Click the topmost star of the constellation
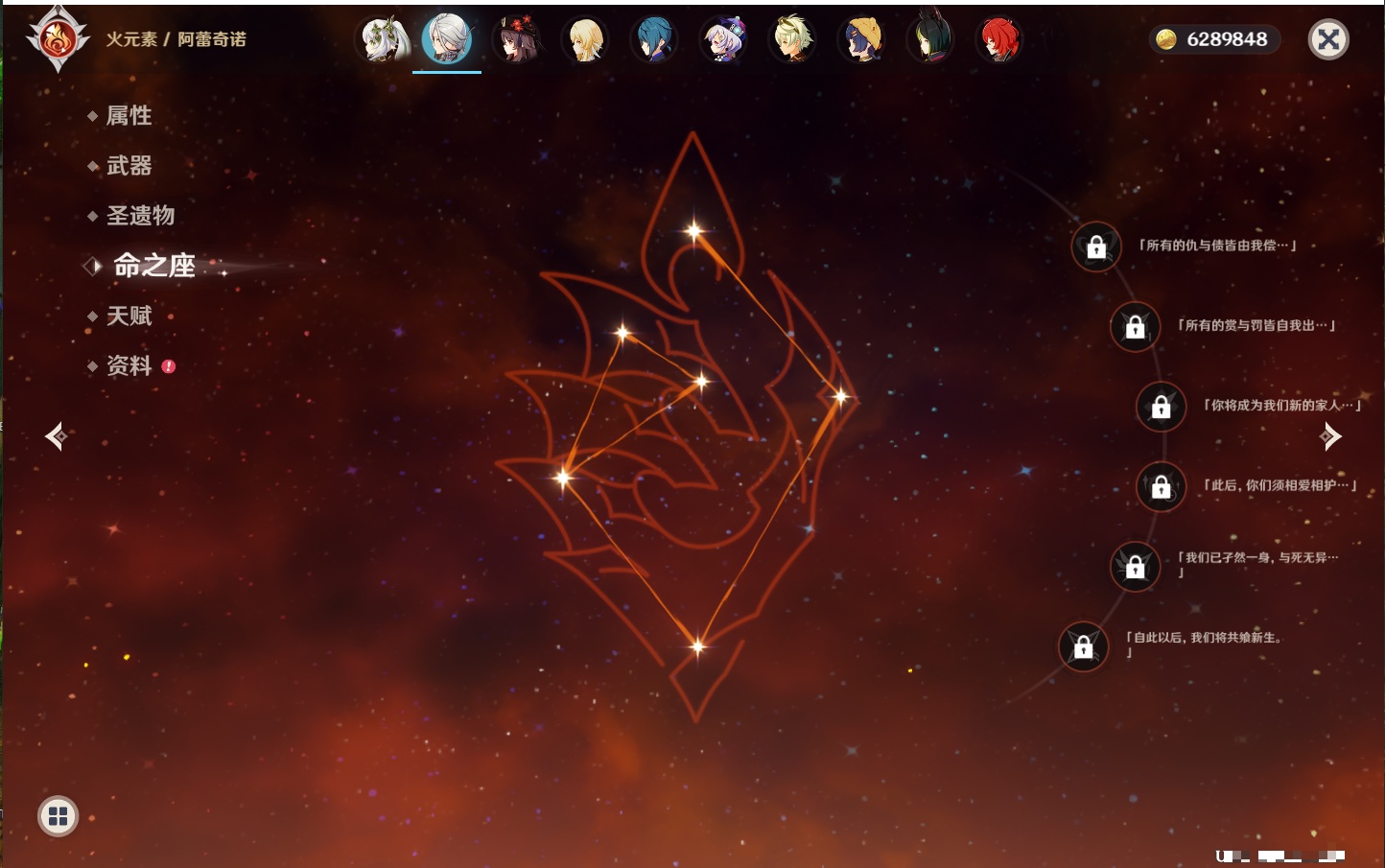This screenshot has height=868, width=1385. click(693, 230)
